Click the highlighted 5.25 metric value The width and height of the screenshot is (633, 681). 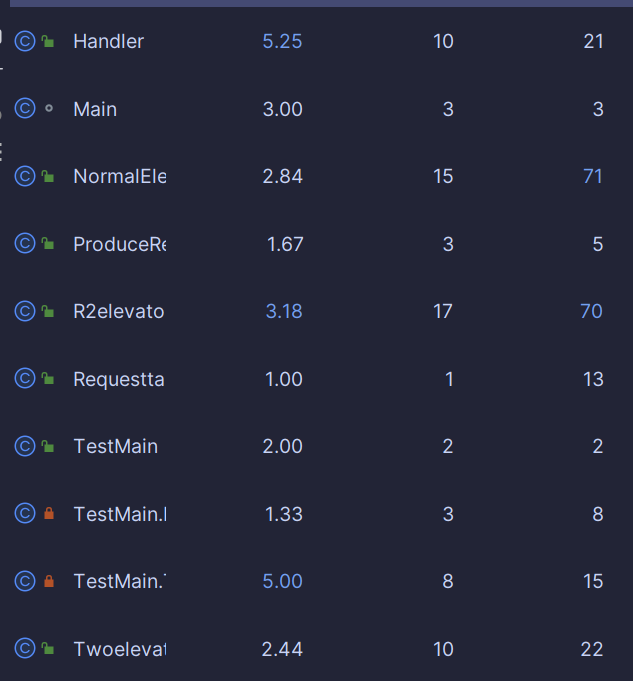point(282,42)
